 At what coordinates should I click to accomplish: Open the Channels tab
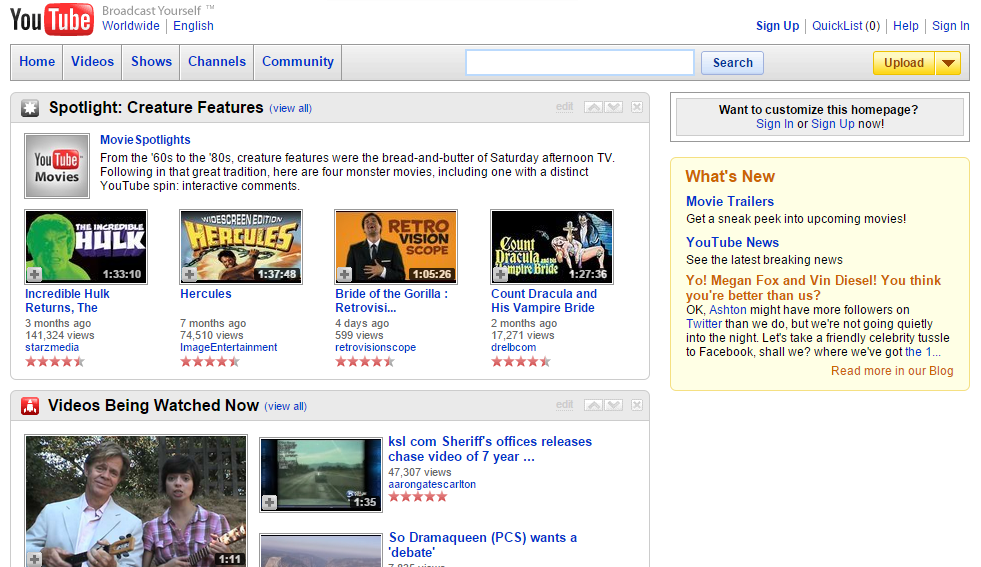[x=217, y=62]
